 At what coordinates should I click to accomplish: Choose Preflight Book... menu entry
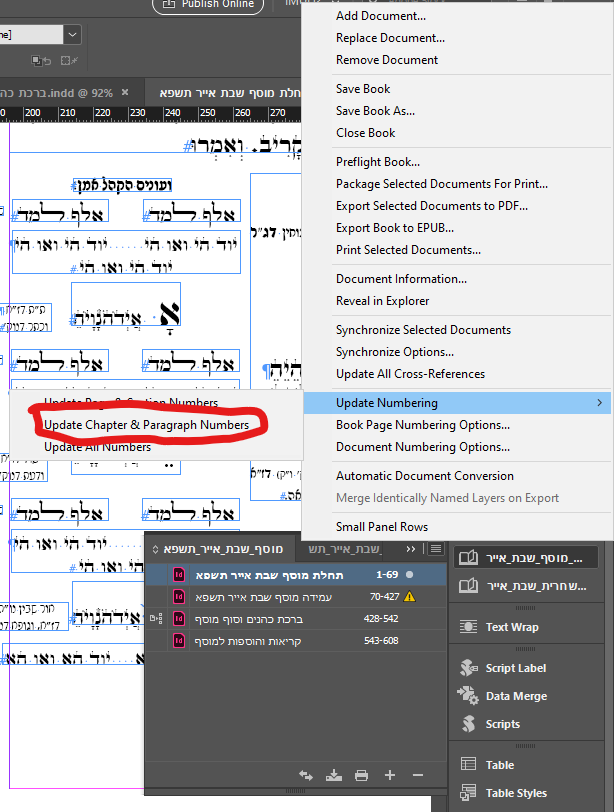pyautogui.click(x=378, y=162)
